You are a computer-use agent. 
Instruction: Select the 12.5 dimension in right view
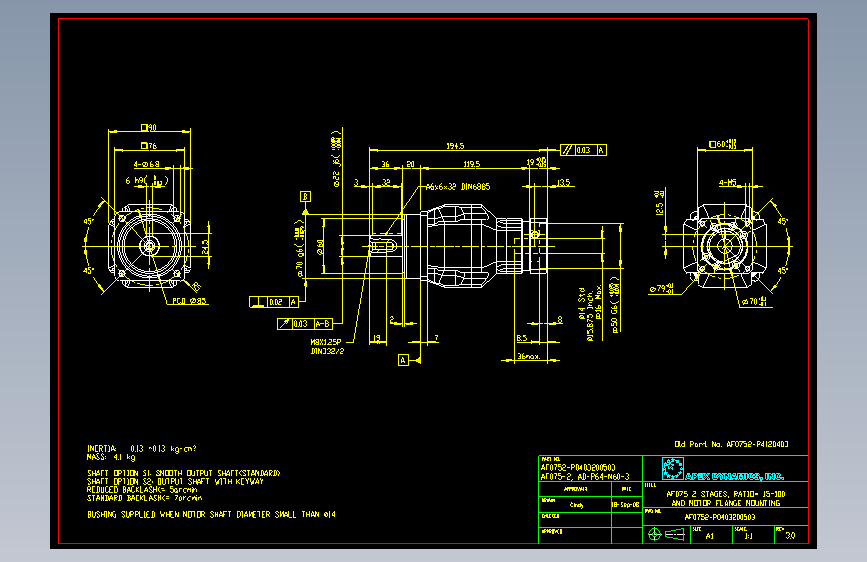pos(659,202)
